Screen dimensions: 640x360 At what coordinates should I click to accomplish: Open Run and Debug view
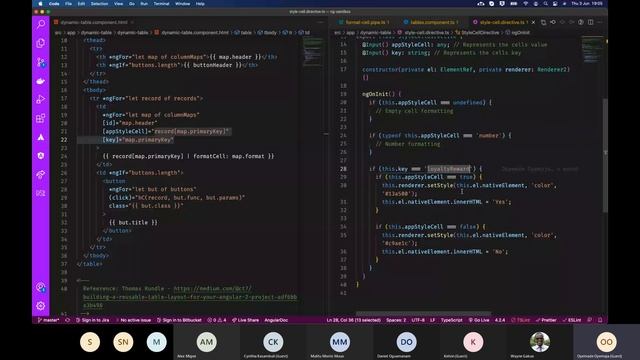(41, 100)
